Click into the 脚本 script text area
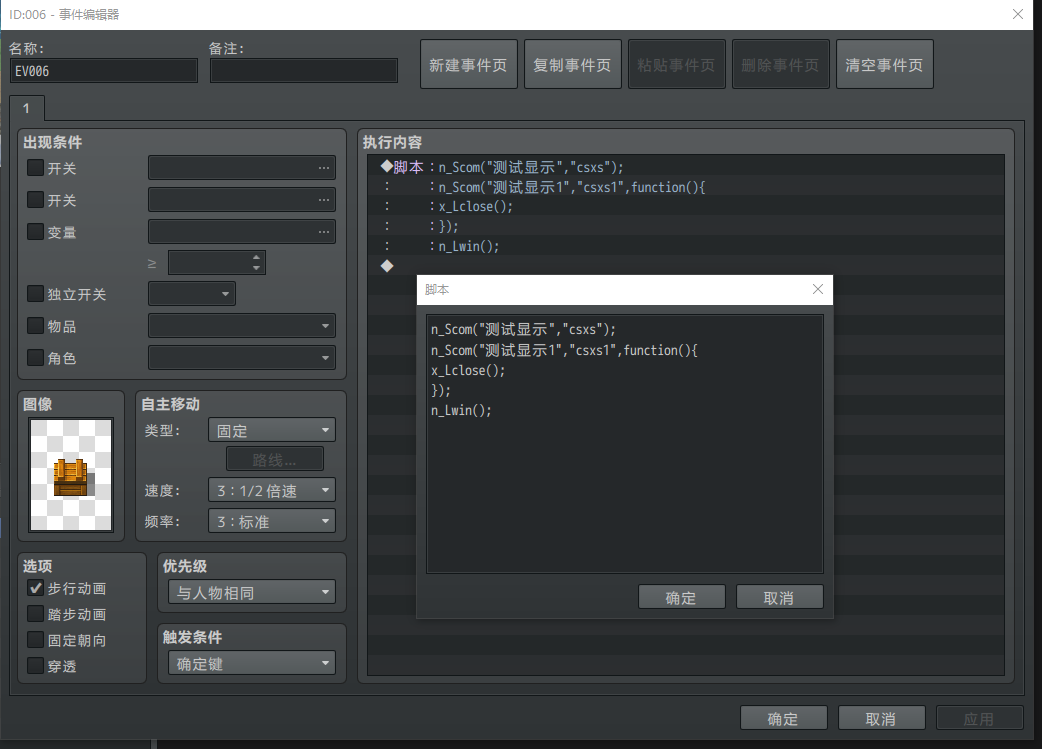Image resolution: width=1042 pixels, height=749 pixels. 625,444
